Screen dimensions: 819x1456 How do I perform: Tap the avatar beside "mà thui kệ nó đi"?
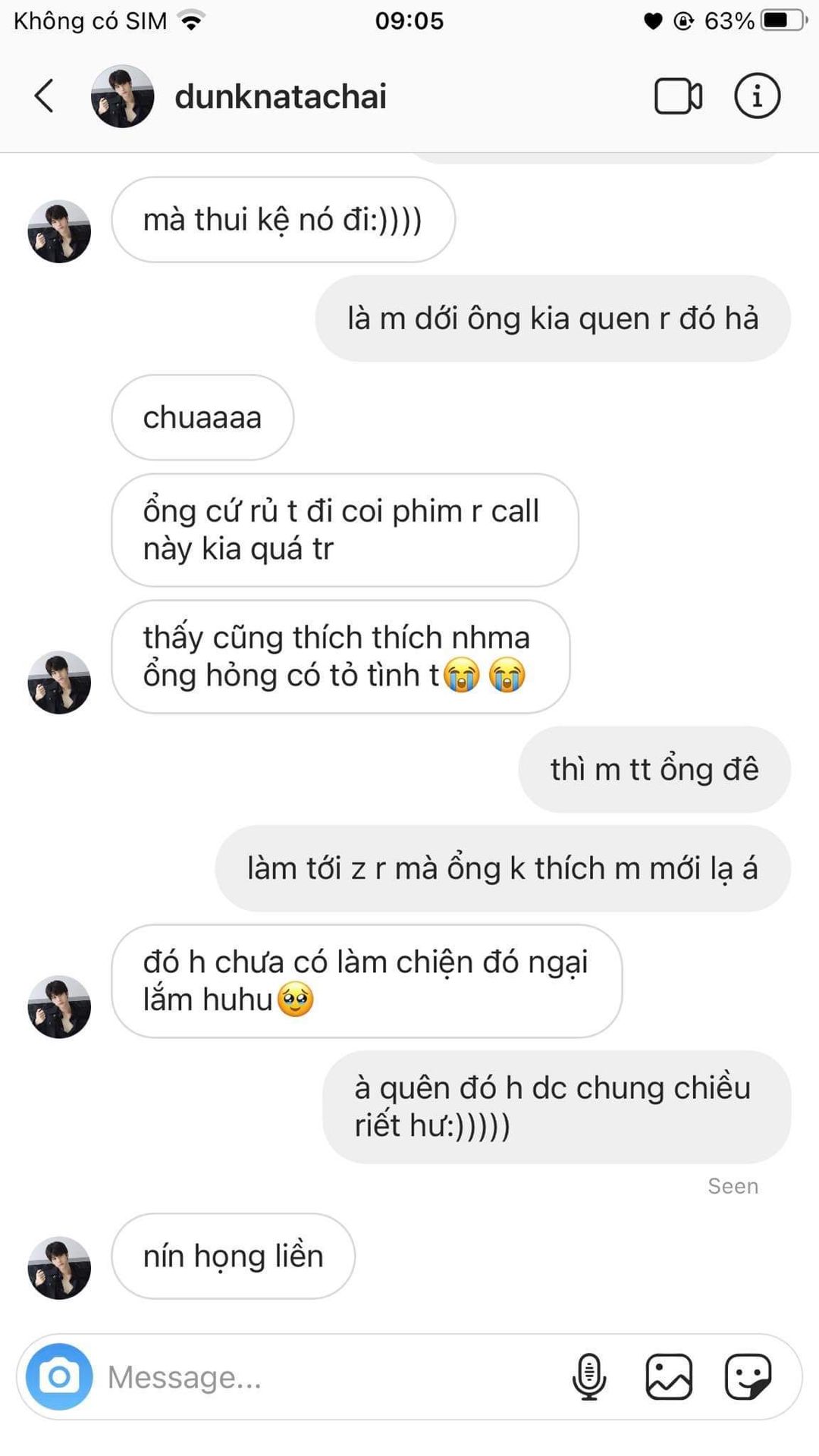tap(59, 231)
